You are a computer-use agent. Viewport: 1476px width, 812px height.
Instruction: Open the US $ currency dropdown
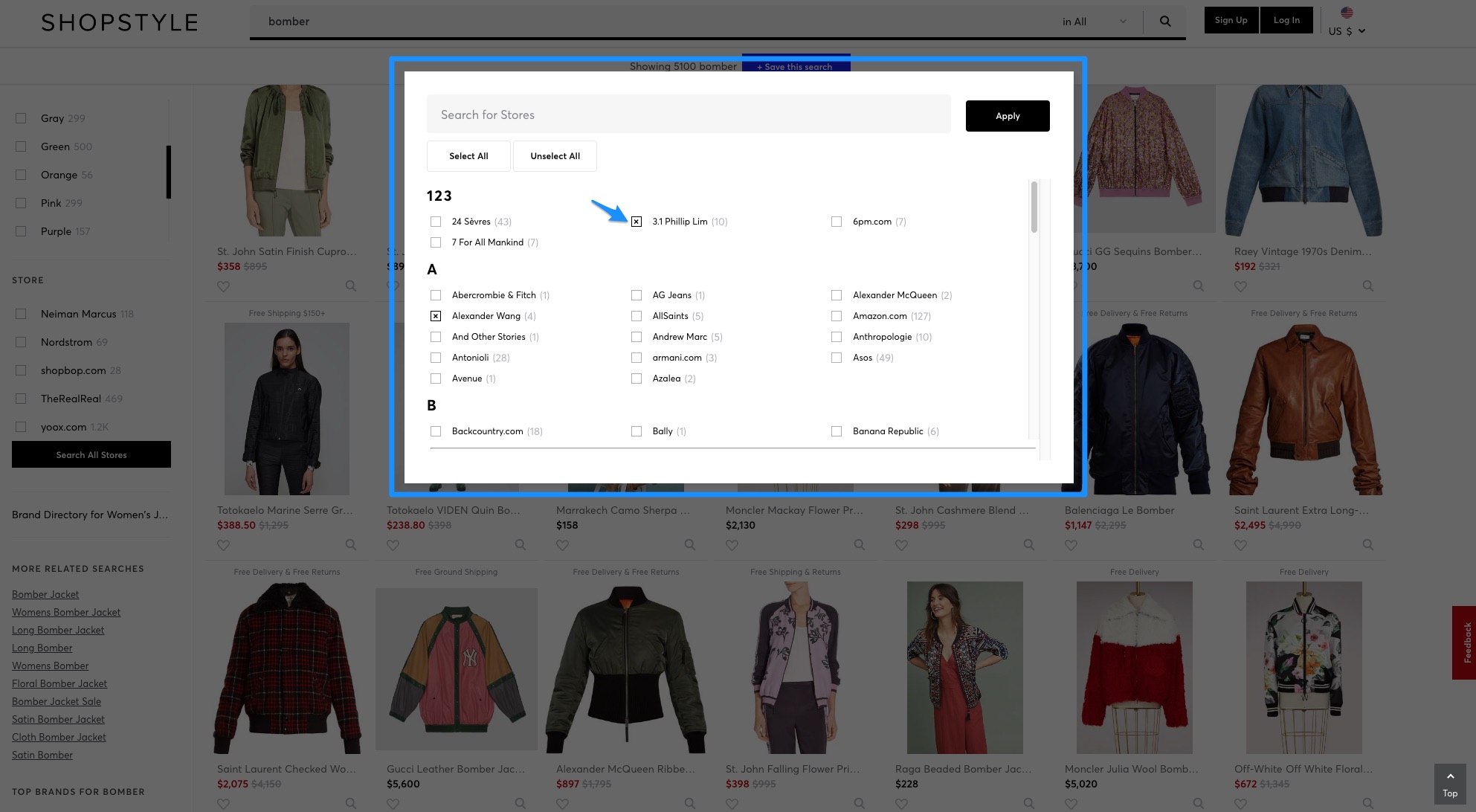coord(1347,31)
